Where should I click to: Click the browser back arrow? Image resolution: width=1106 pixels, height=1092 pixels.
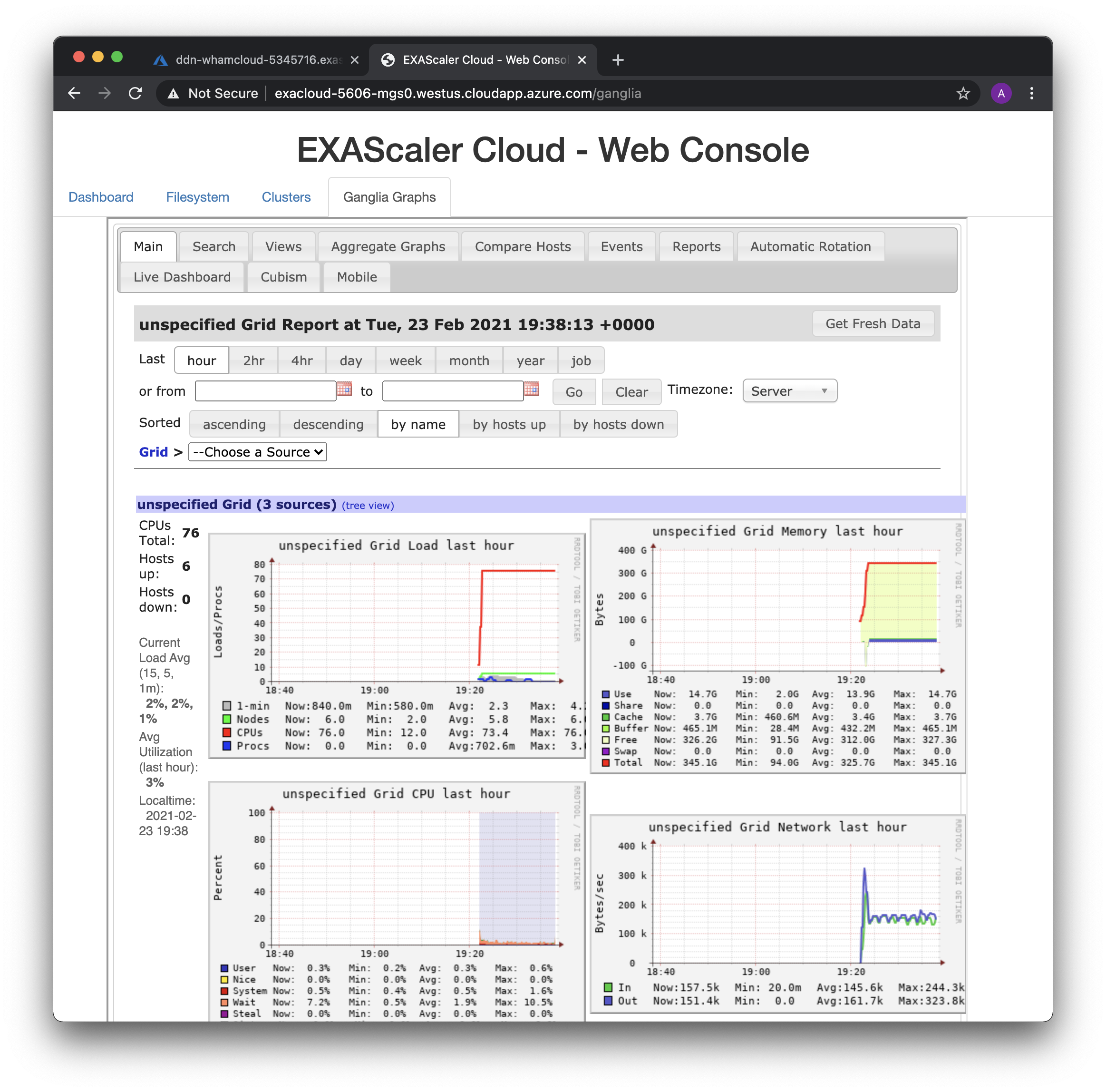point(74,93)
